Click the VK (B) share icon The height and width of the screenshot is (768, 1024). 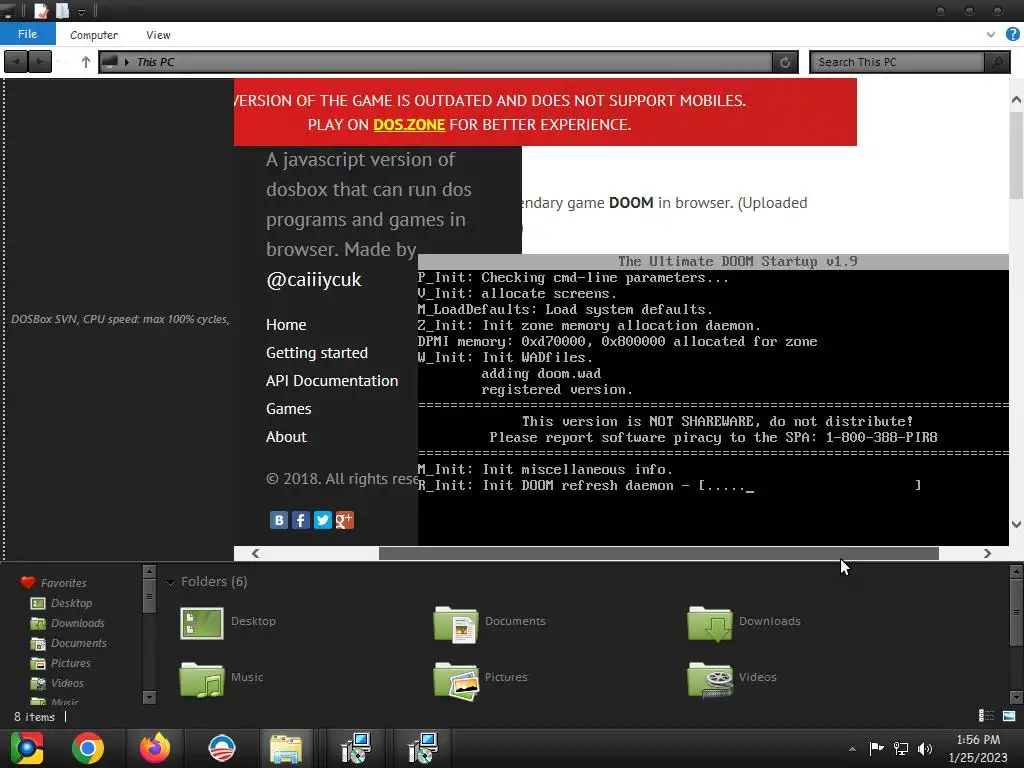click(279, 520)
